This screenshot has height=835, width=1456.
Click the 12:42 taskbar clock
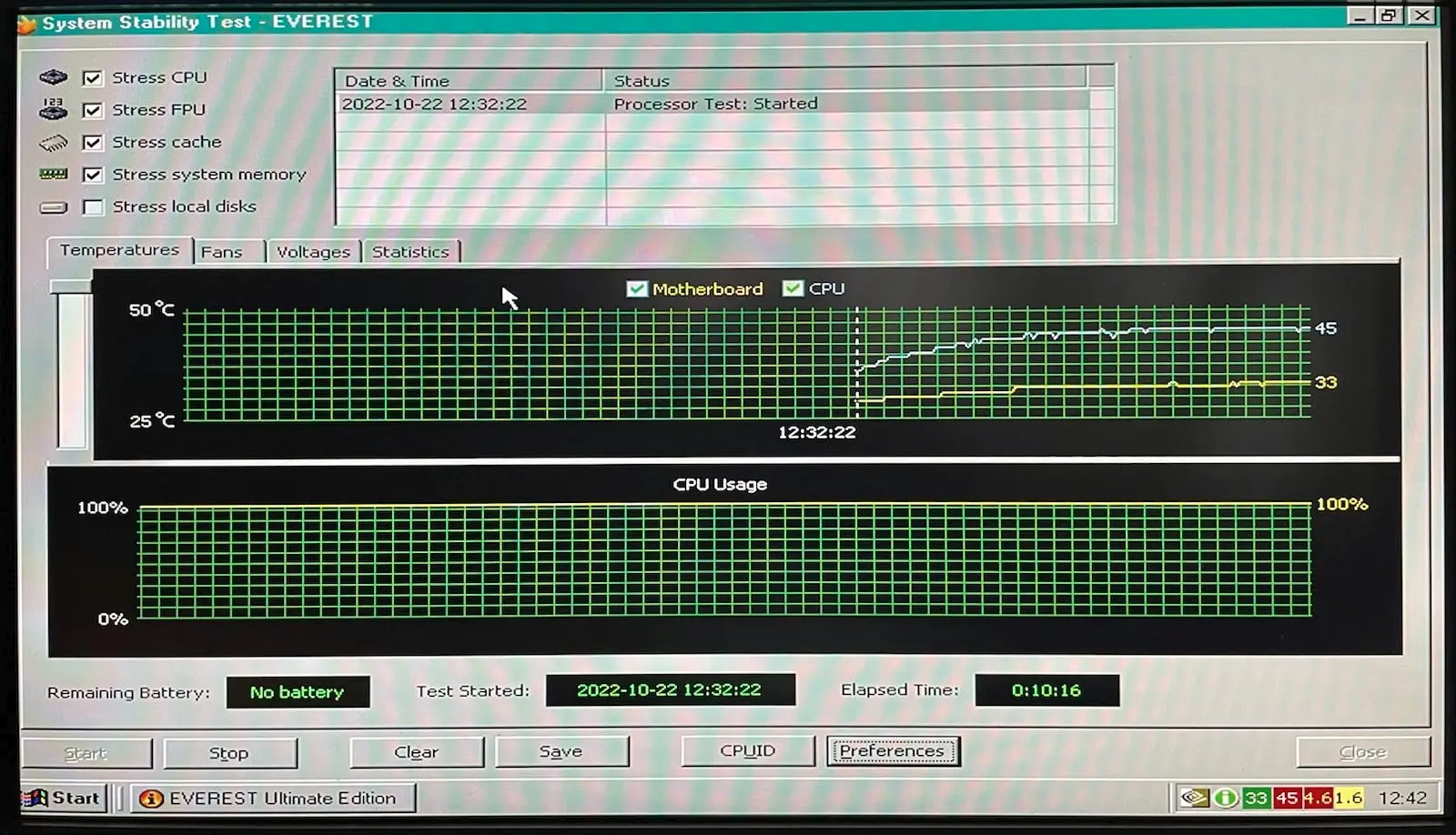coord(1402,798)
